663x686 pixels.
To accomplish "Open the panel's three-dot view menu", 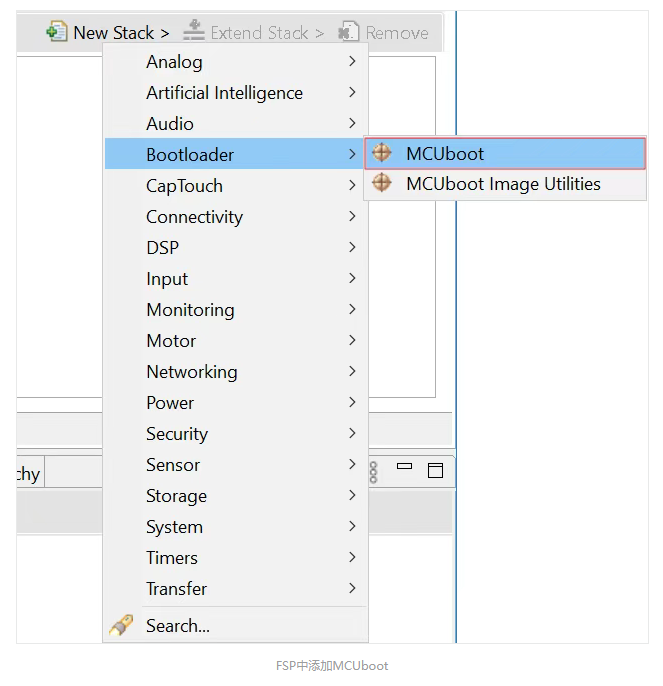I will pos(373,472).
